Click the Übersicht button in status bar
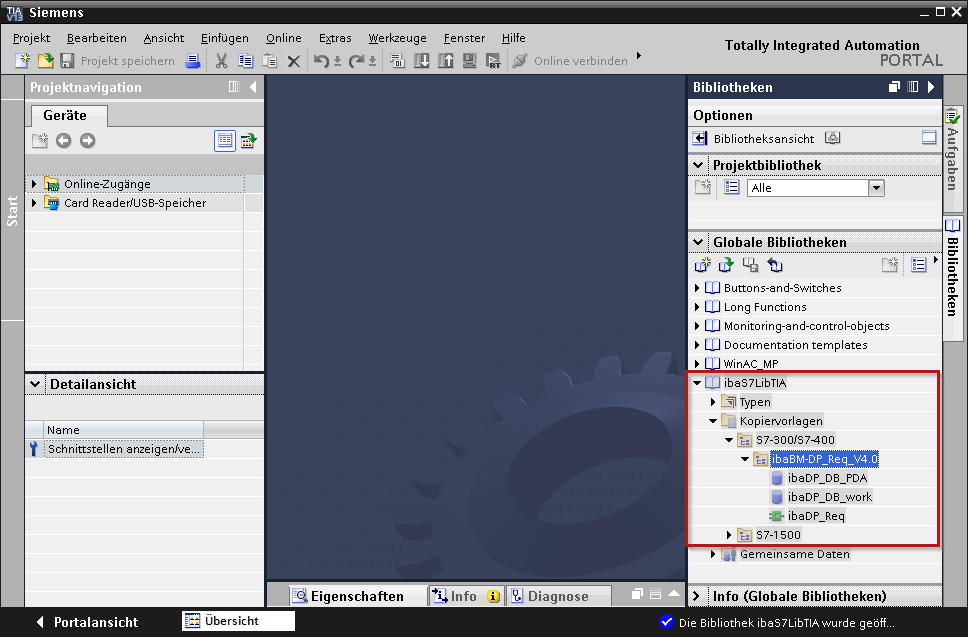Screen dimensions: 968x637 click(x=238, y=621)
